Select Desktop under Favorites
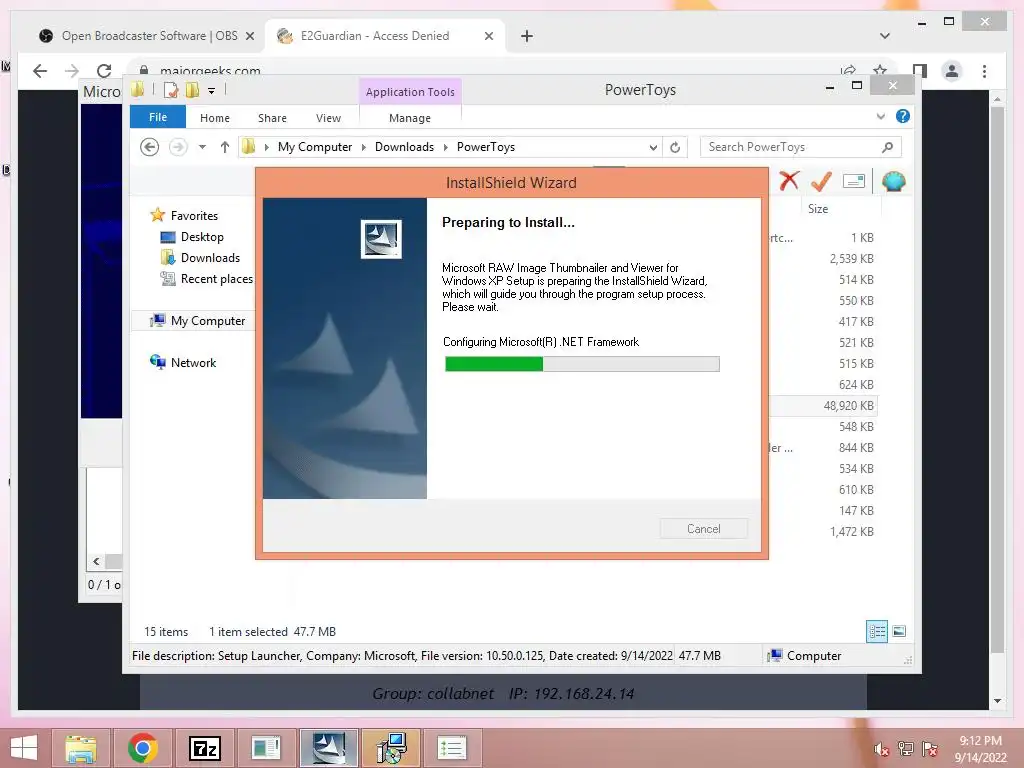The image size is (1024, 768). [202, 237]
